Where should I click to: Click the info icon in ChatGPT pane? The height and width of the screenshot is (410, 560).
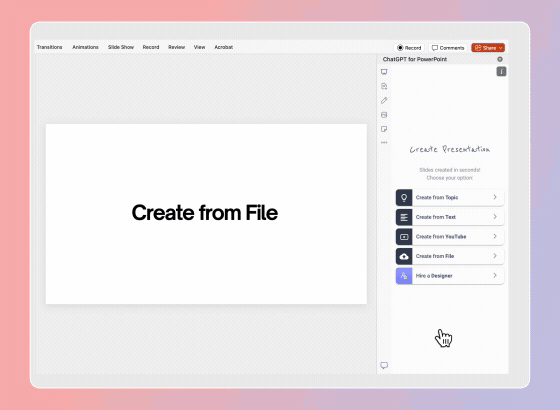(501, 71)
